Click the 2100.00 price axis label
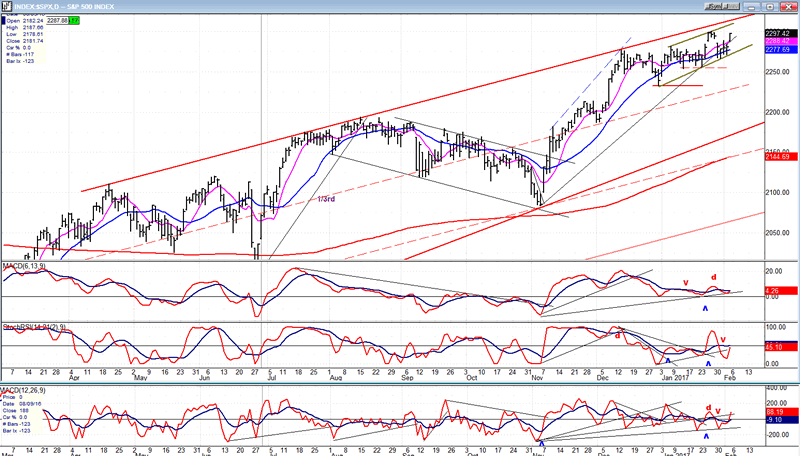 [x=777, y=193]
